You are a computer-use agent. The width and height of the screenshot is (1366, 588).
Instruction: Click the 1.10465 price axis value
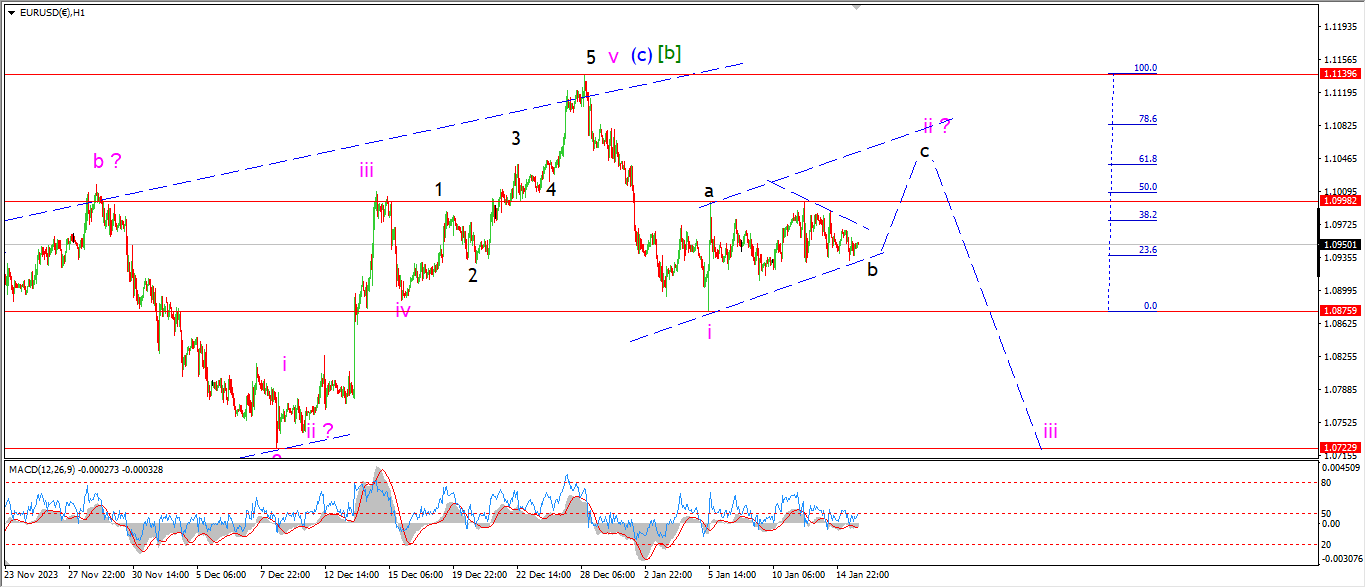(1339, 159)
